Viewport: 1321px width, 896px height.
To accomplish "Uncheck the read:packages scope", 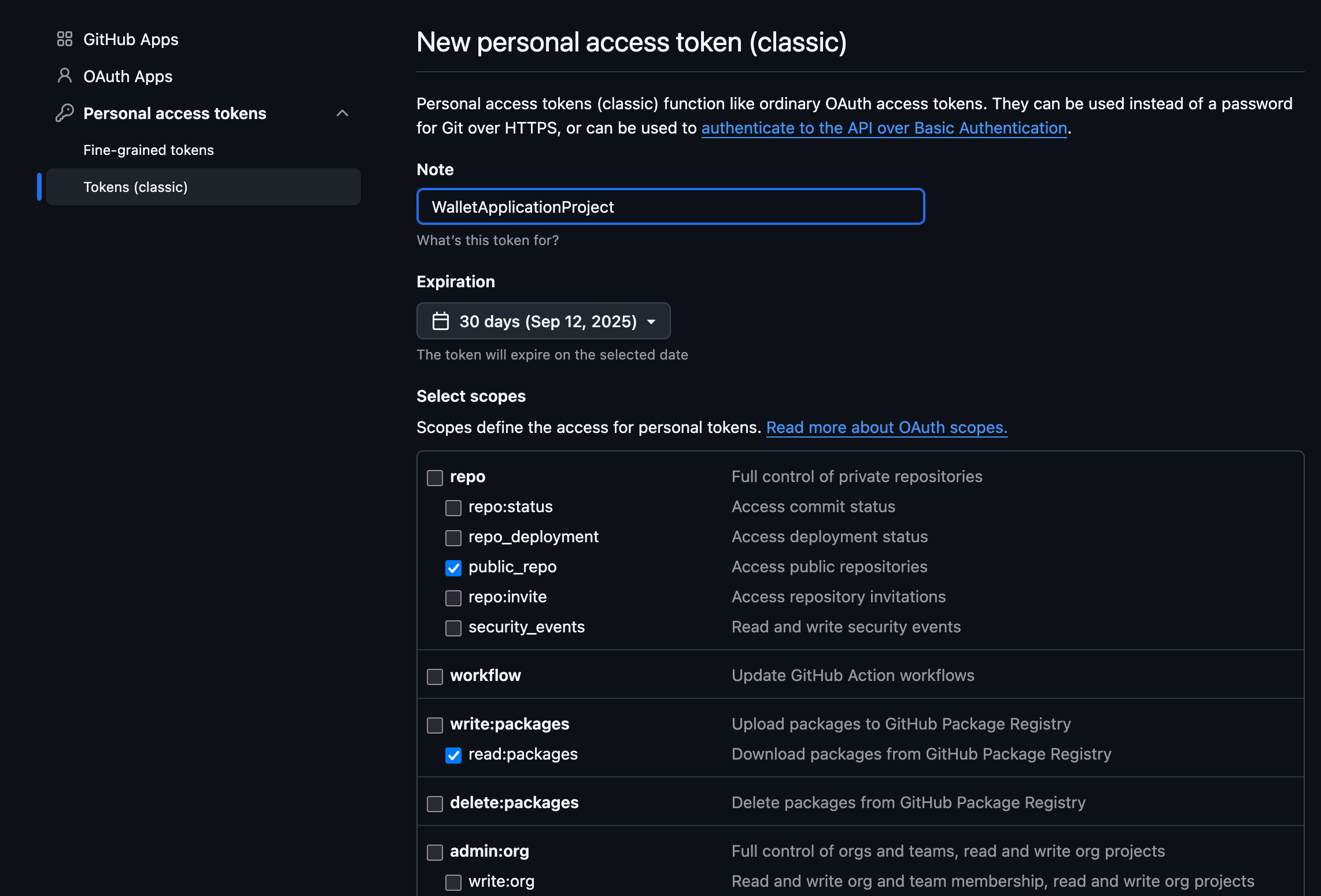I will pos(453,755).
